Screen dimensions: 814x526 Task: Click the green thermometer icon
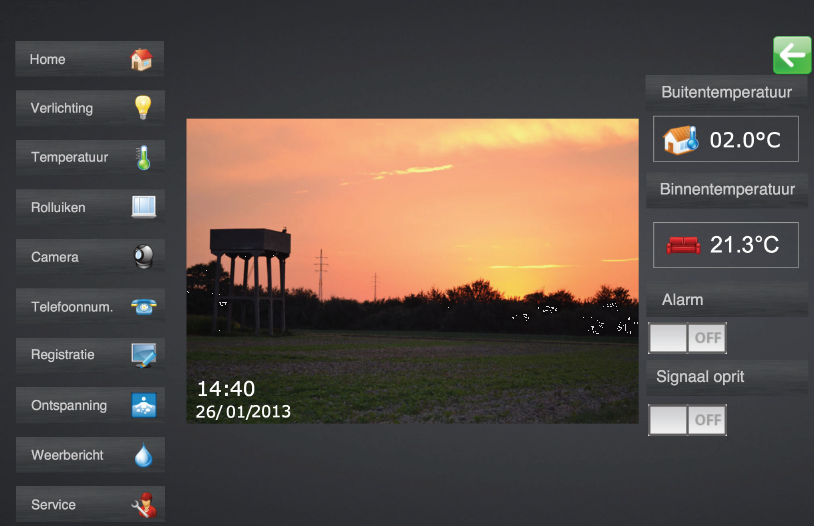click(143, 157)
